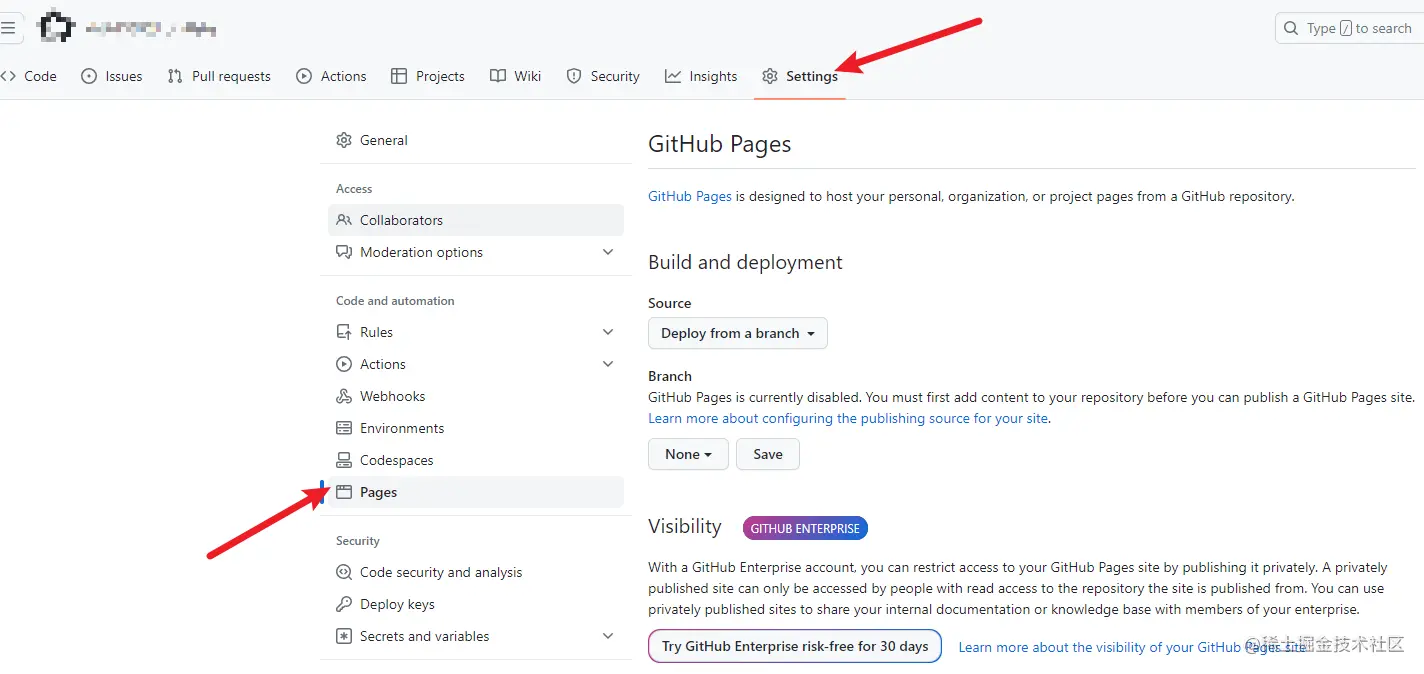
Task: Click Try GitHub Enterprise risk-free button
Action: pos(795,646)
